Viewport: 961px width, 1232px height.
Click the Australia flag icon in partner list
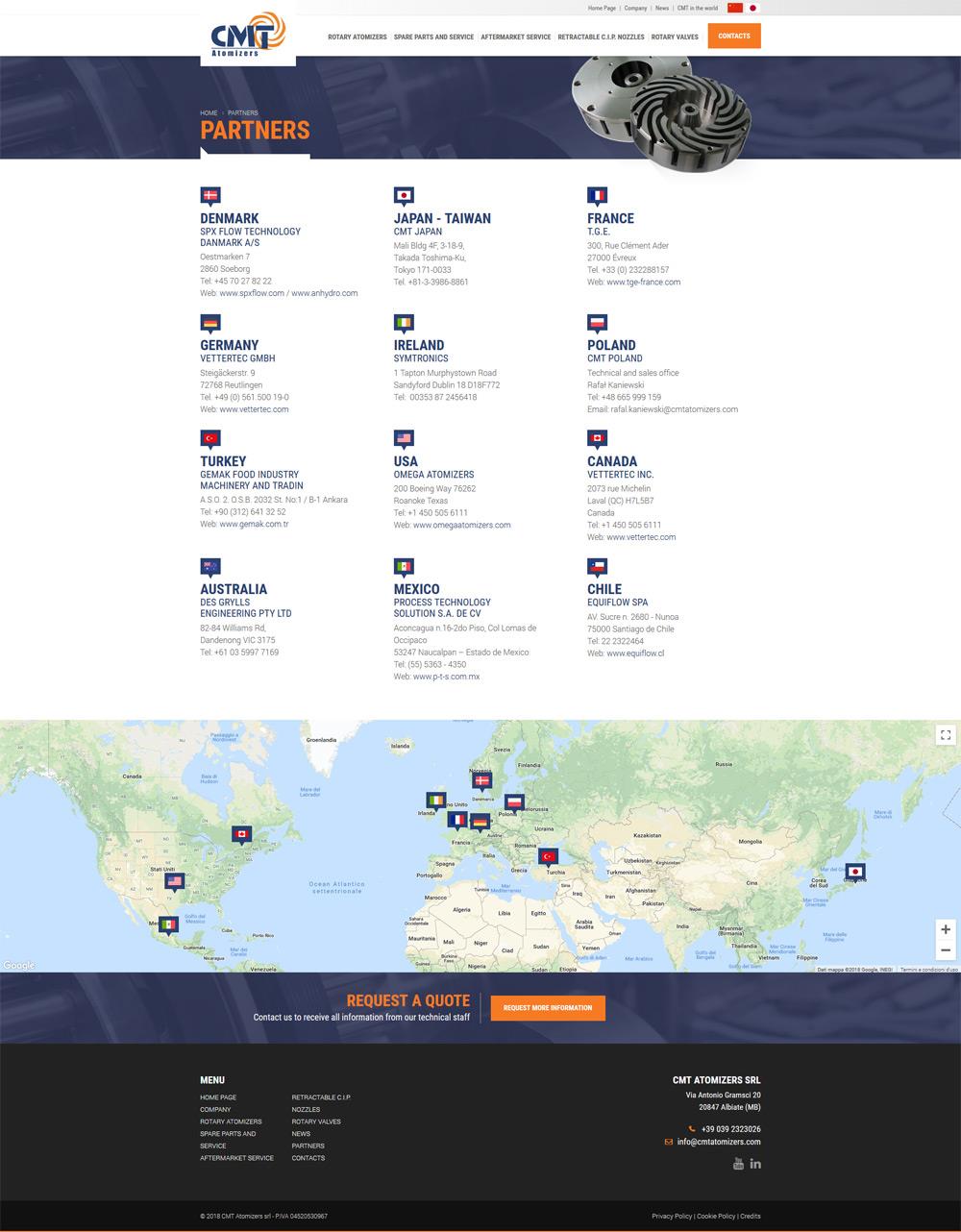[210, 567]
